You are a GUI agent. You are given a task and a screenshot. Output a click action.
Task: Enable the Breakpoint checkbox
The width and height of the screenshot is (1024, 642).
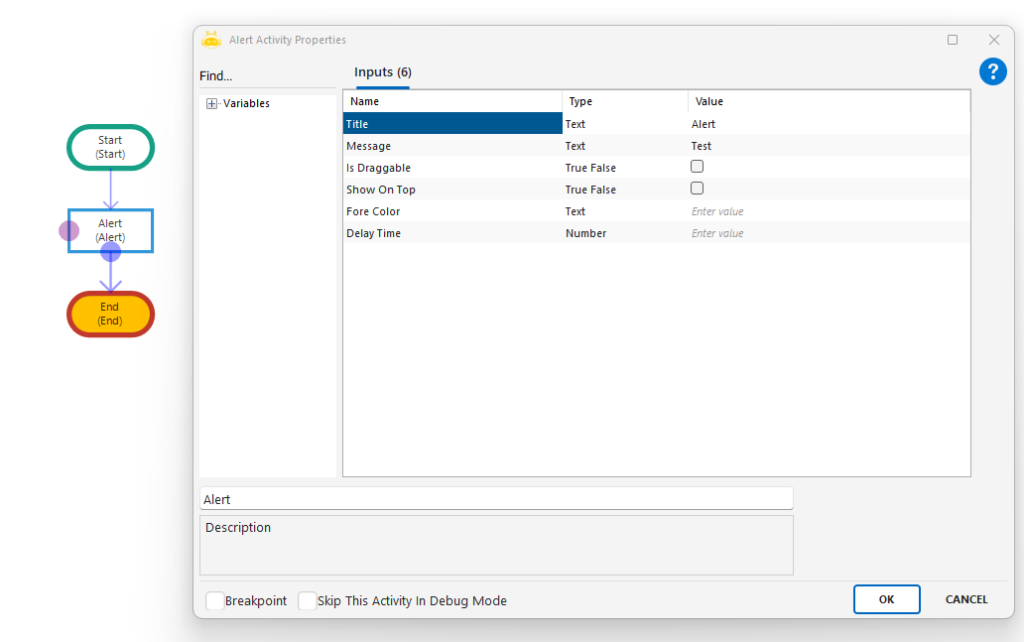[x=214, y=601]
